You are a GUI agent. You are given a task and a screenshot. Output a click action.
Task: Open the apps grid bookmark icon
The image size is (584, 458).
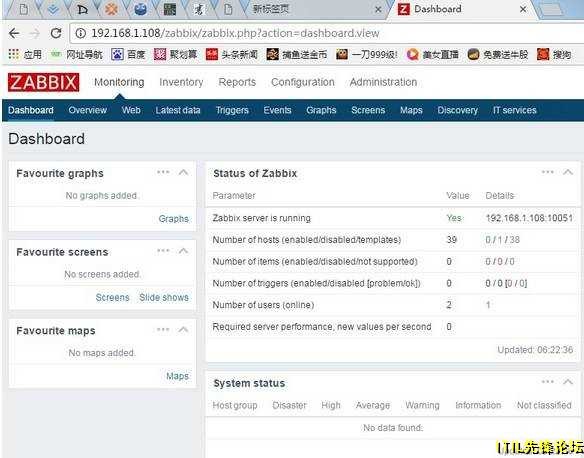13,54
